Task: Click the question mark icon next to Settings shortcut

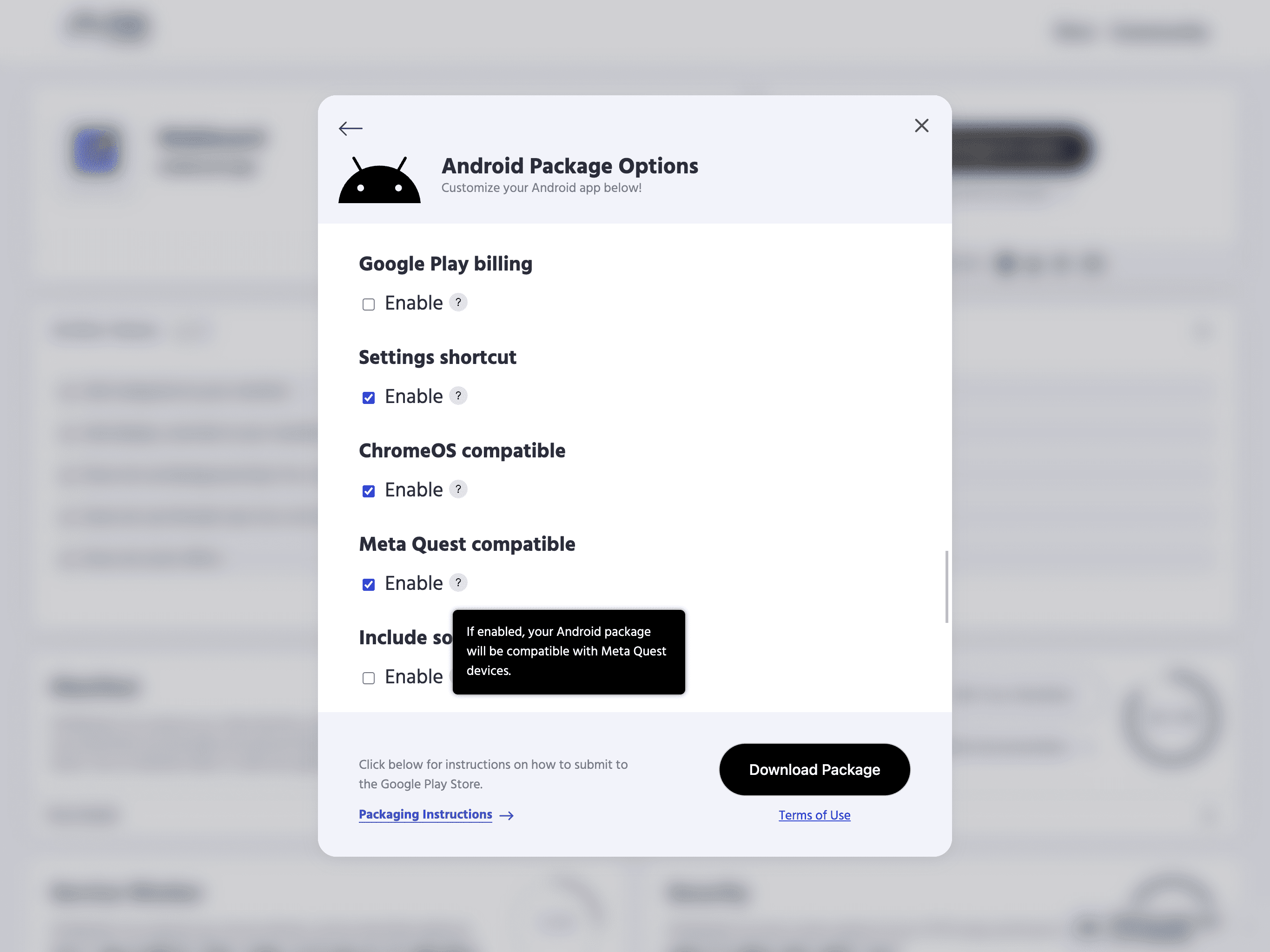Action: [458, 396]
